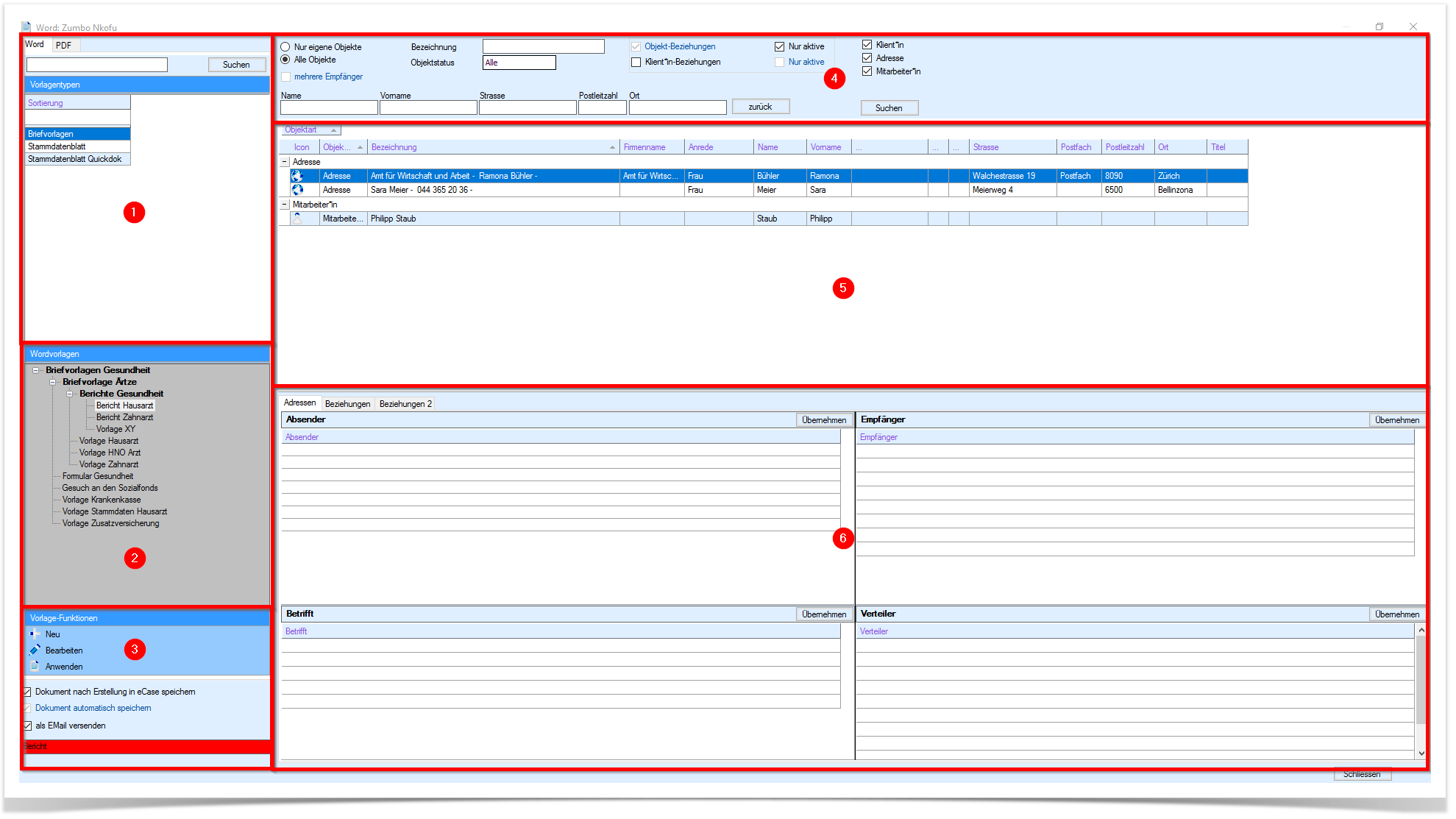Image resolution: width=1456 pixels, height=819 pixels.
Task: Select Bericht Hausarzt in the template tree
Action: coord(125,405)
